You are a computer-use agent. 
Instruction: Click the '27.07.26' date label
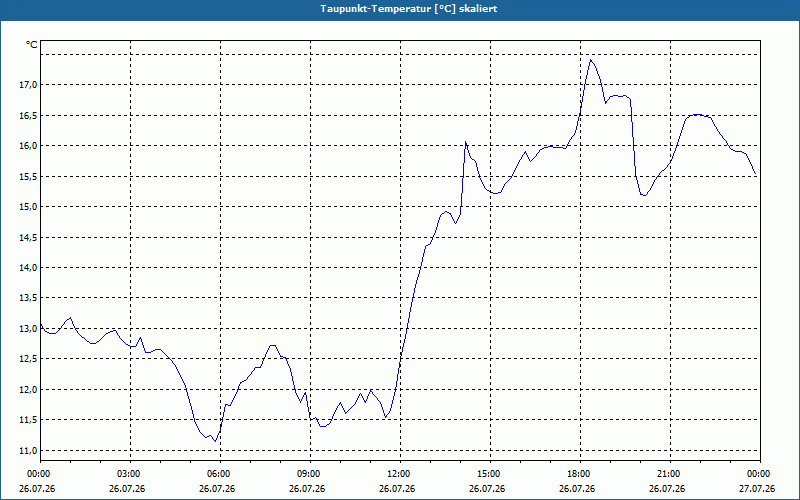click(757, 489)
